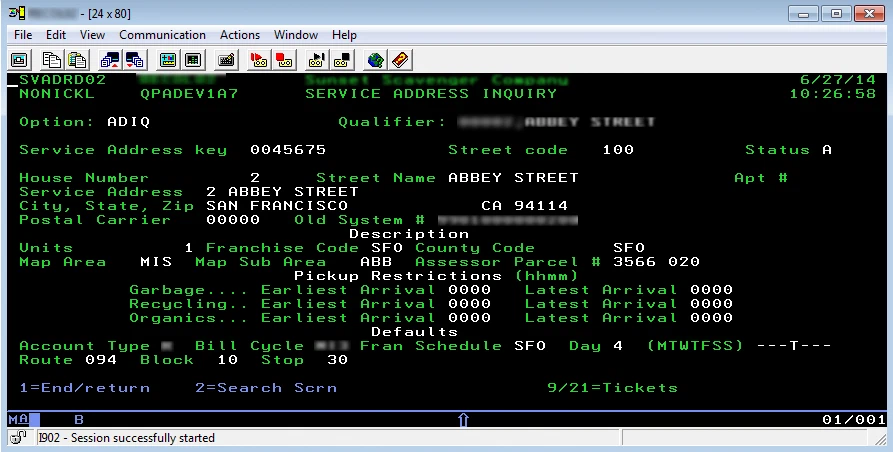Click Garbage Earliest Arrival value 0000
Image resolution: width=893 pixels, height=452 pixels.
tap(469, 290)
